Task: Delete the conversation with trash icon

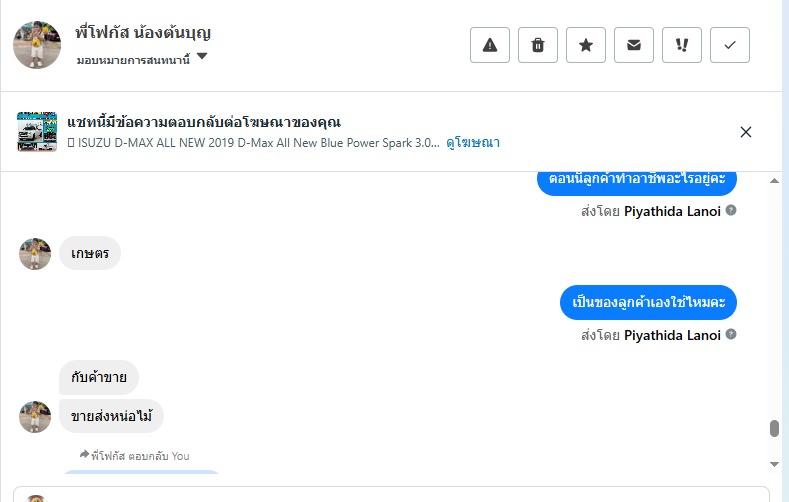Action: 538,45
